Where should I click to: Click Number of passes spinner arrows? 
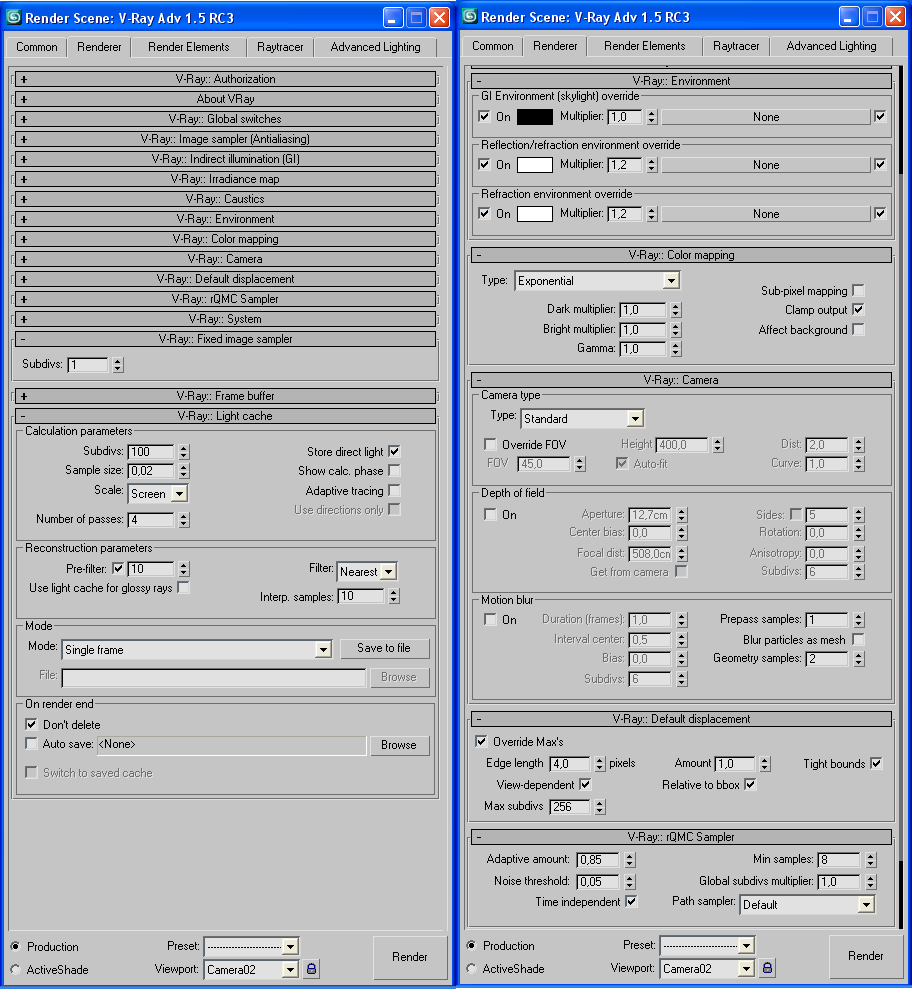(x=184, y=520)
